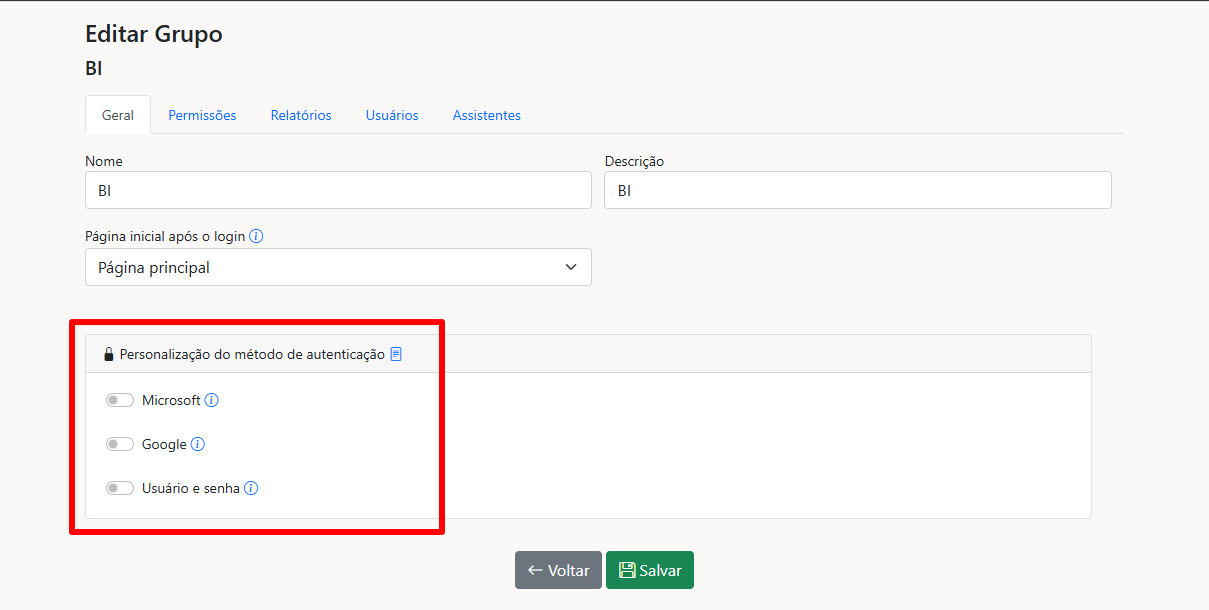Click the padlock icon in authentication header
This screenshot has height=610, width=1209.
coord(109,354)
